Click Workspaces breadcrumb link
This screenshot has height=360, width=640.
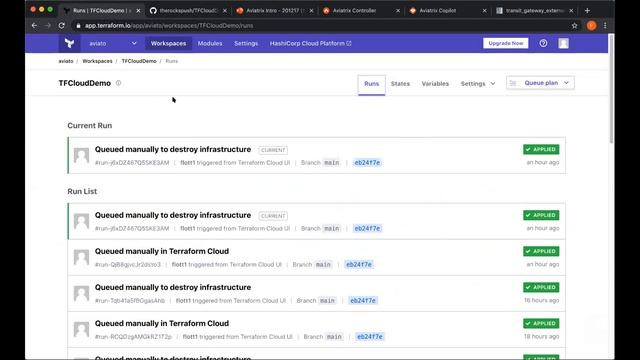click(x=97, y=61)
